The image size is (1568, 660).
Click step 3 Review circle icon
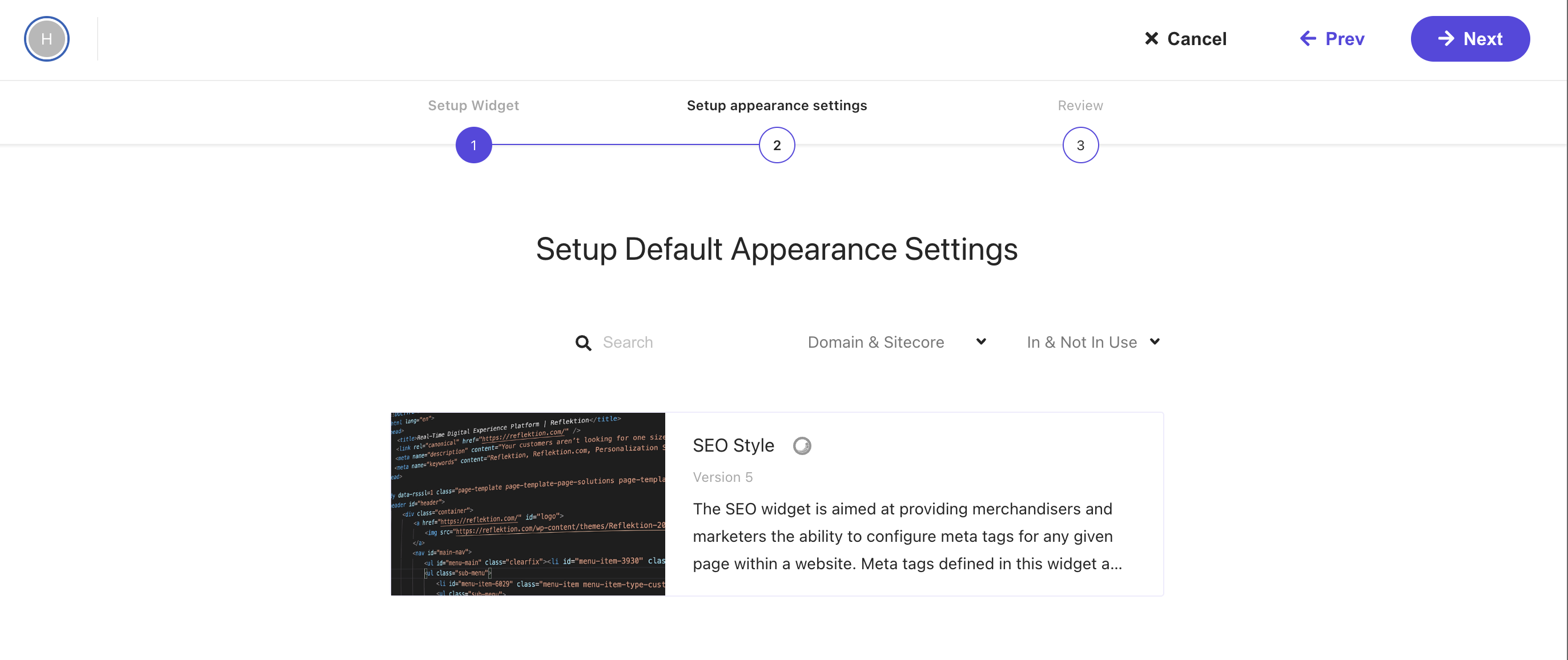(1080, 145)
